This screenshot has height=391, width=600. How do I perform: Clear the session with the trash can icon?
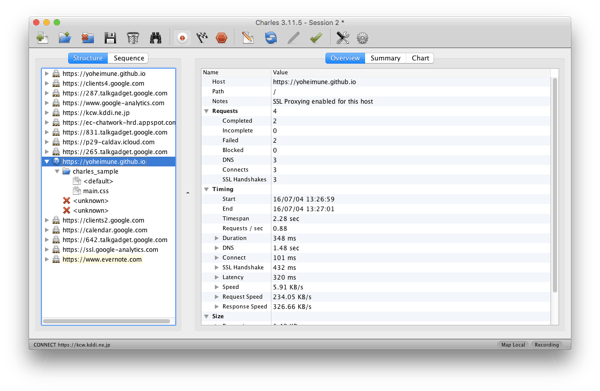(133, 38)
